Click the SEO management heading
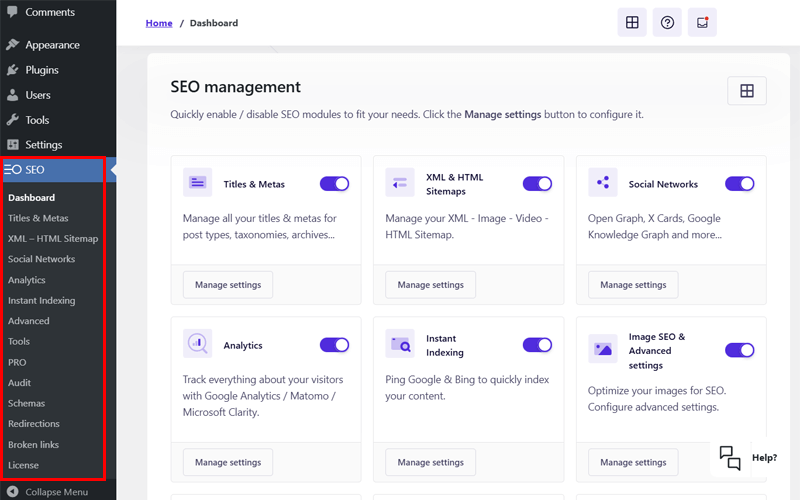 [236, 87]
